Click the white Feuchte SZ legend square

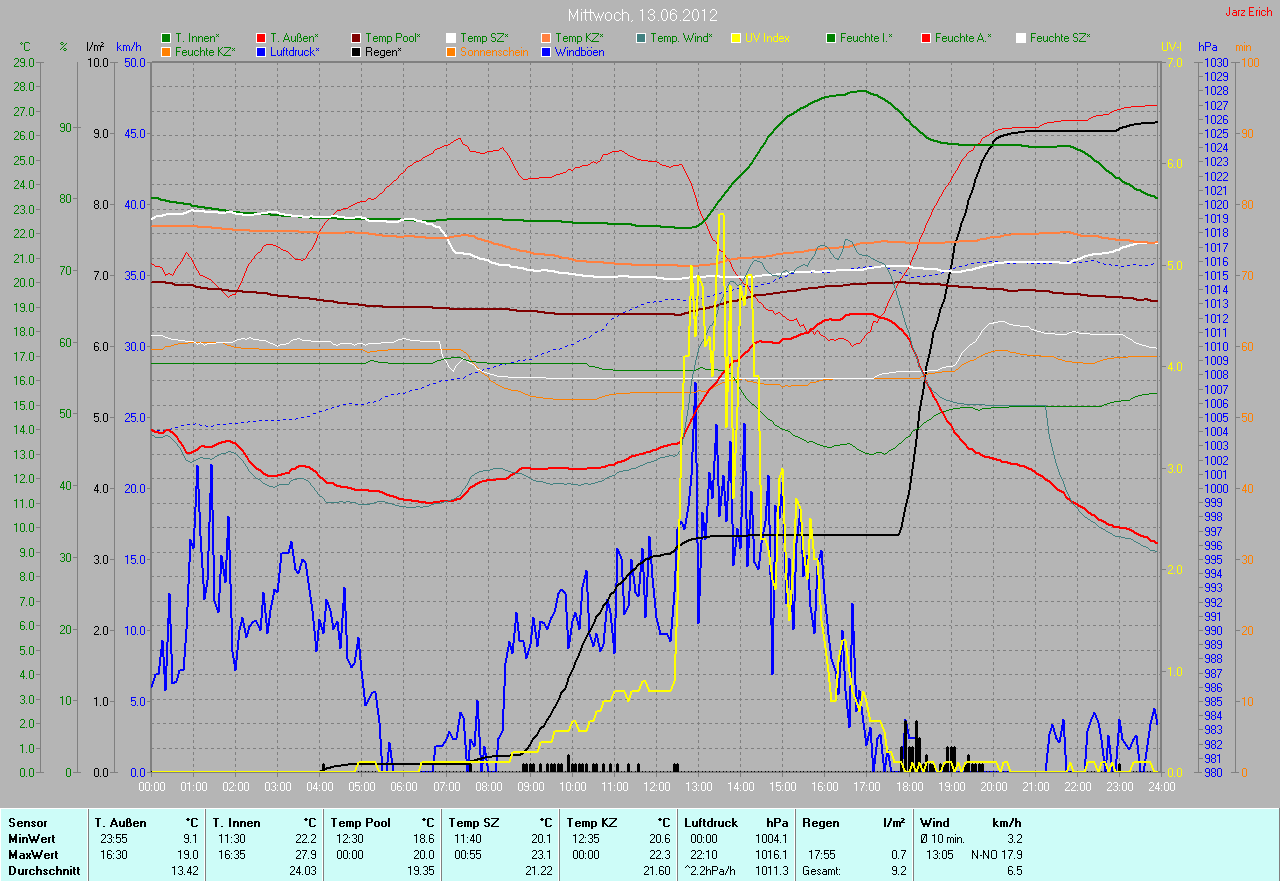click(x=1021, y=38)
